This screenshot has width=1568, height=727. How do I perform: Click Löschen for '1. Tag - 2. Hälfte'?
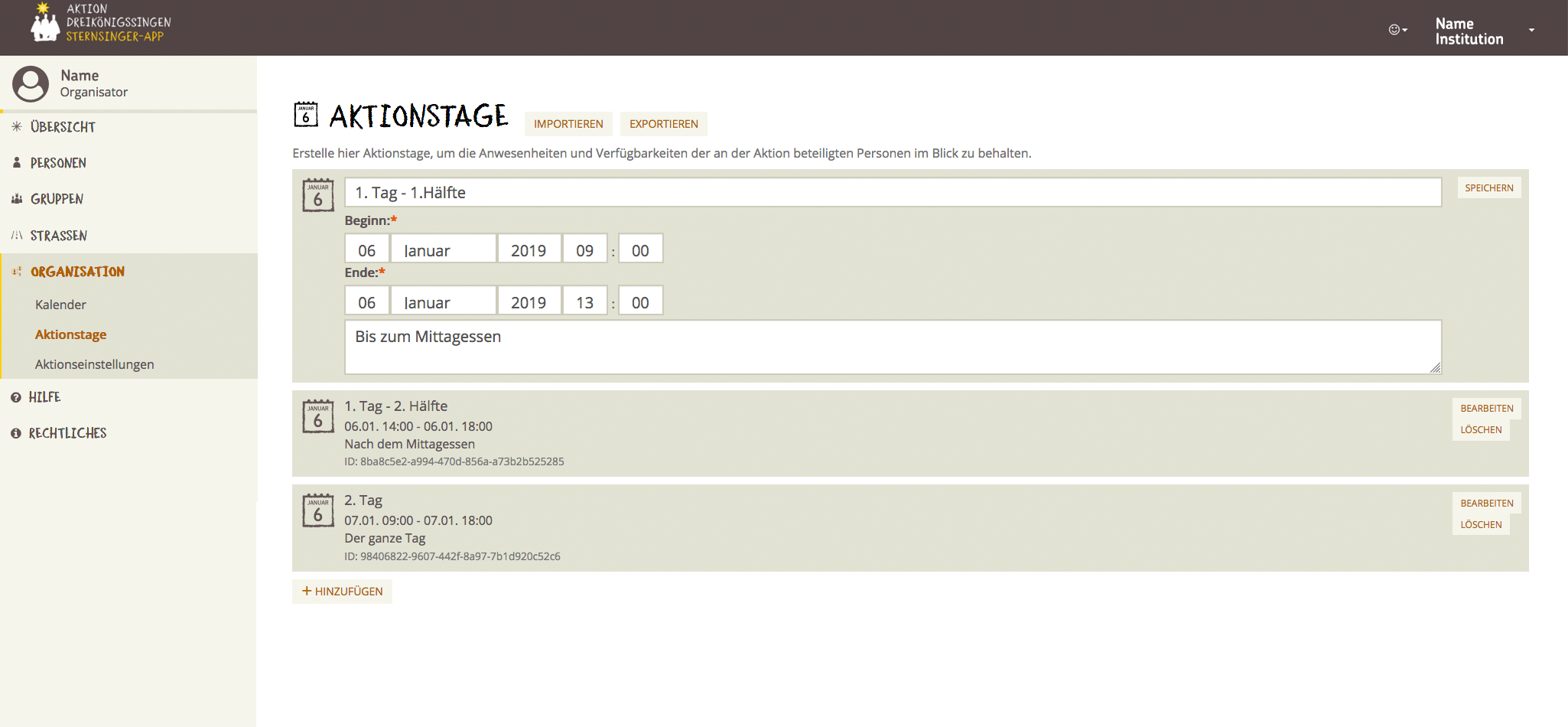(1481, 430)
